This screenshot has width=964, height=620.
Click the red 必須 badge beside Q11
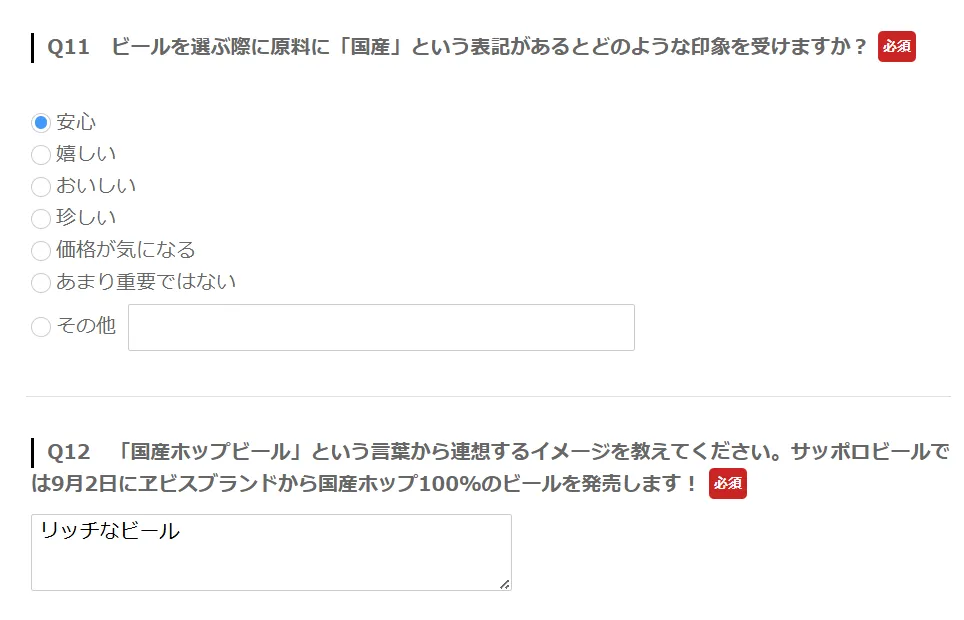(896, 47)
